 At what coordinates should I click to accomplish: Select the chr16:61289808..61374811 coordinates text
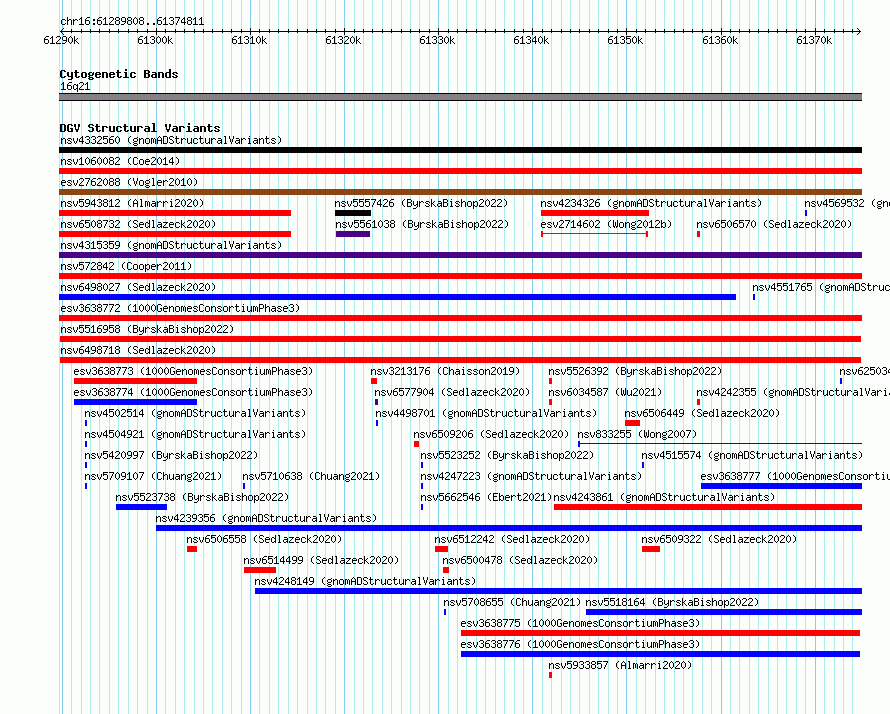pos(132,22)
